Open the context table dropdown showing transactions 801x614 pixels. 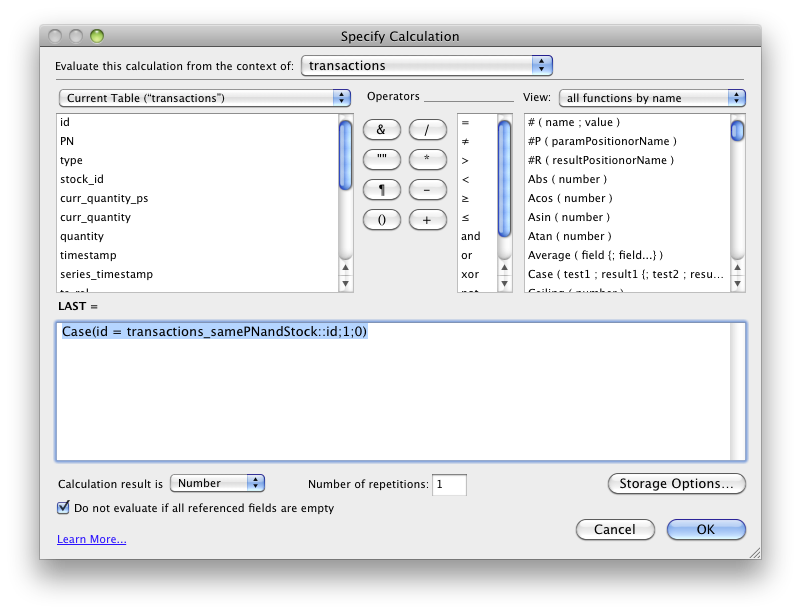[427, 65]
